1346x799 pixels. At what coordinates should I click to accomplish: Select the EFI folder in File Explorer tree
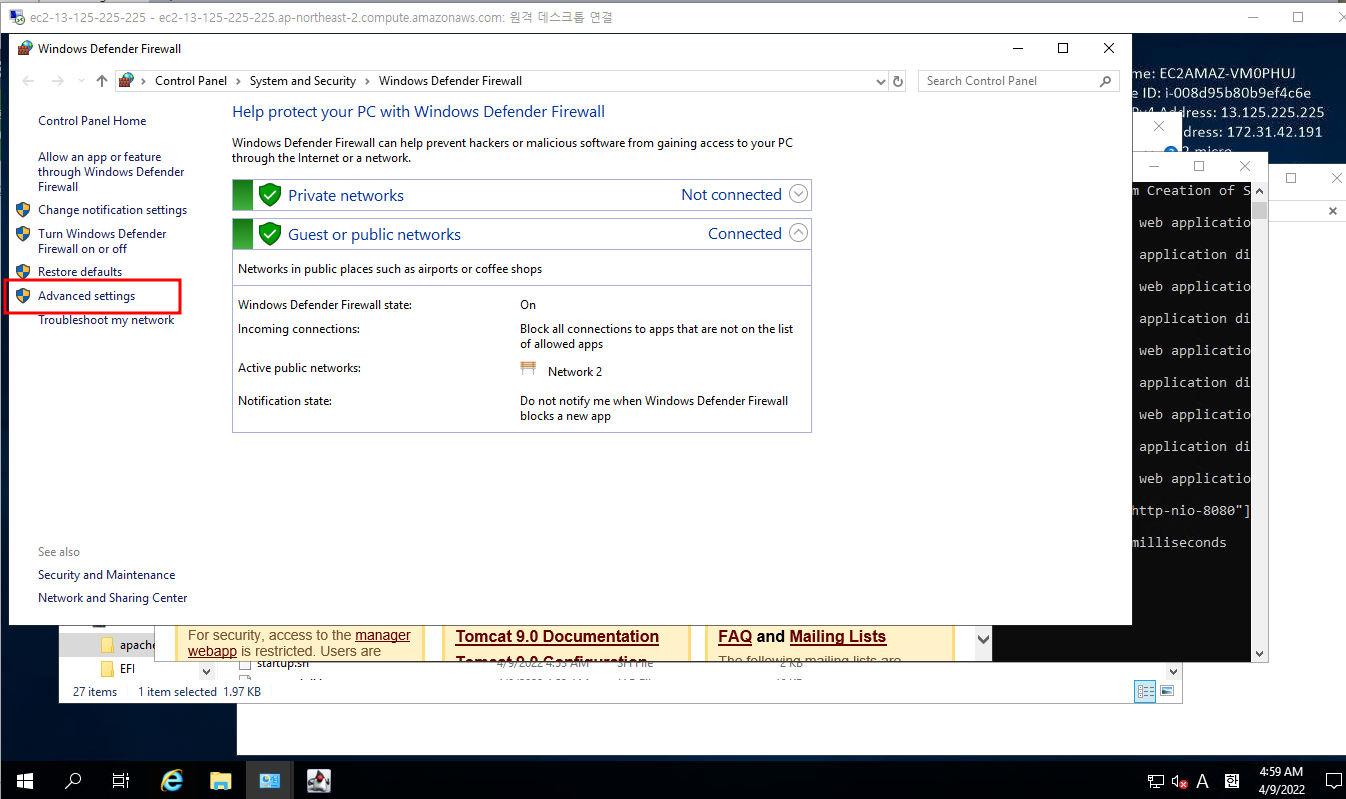tap(127, 669)
